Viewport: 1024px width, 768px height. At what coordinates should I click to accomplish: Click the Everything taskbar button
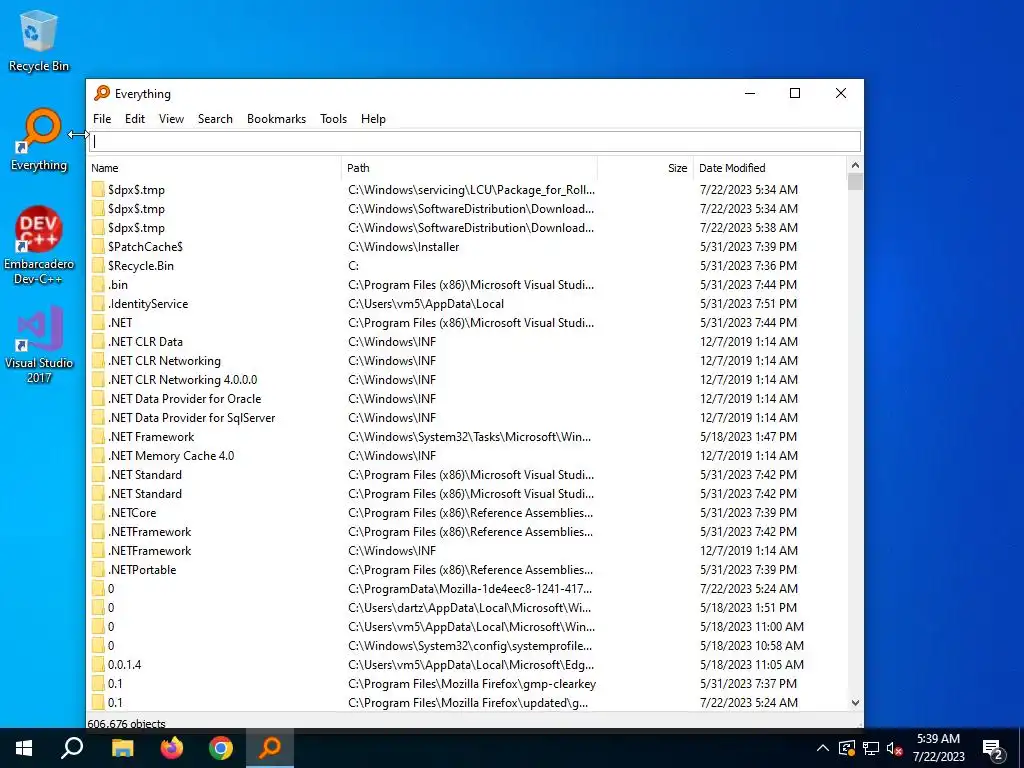click(270, 748)
